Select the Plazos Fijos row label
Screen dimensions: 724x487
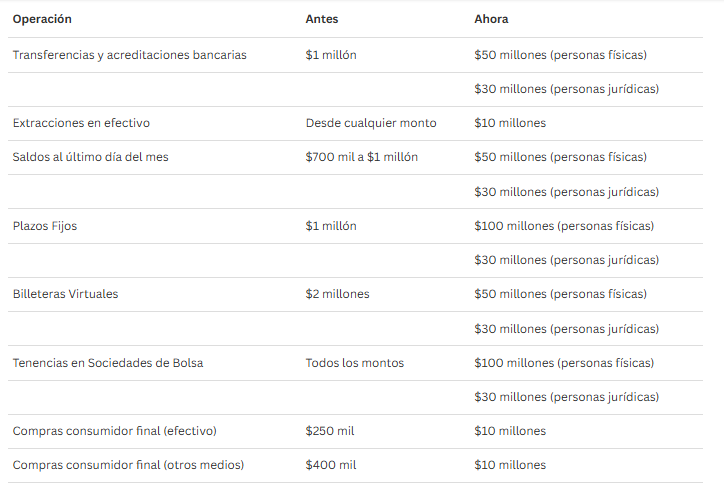pos(45,226)
